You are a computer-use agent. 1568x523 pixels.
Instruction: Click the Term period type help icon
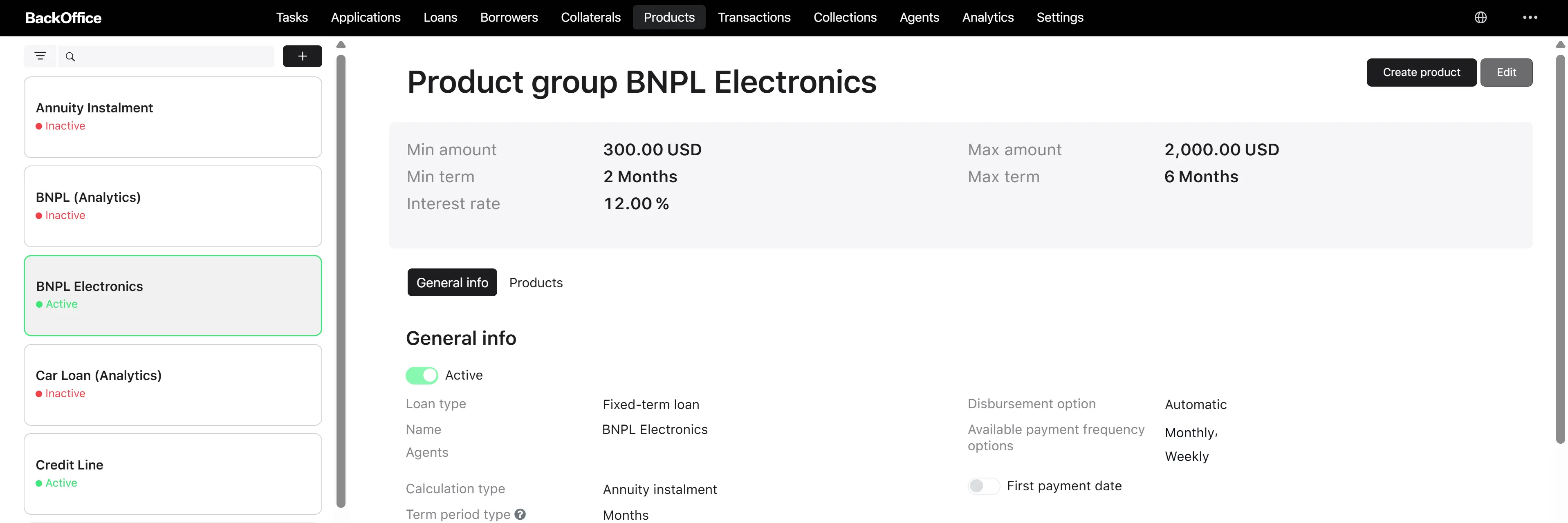(520, 514)
